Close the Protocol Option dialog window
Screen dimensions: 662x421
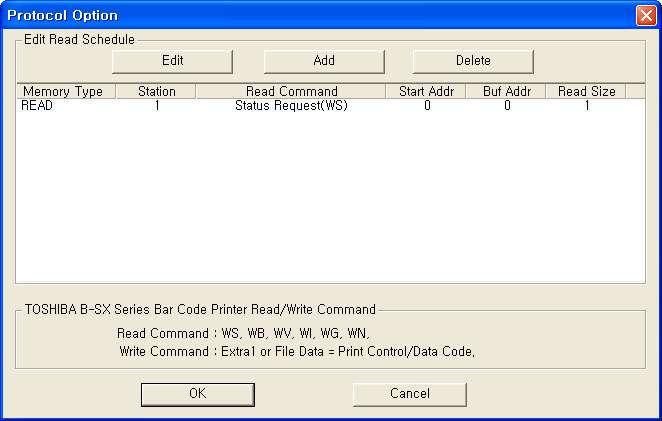pyautogui.click(x=645, y=15)
